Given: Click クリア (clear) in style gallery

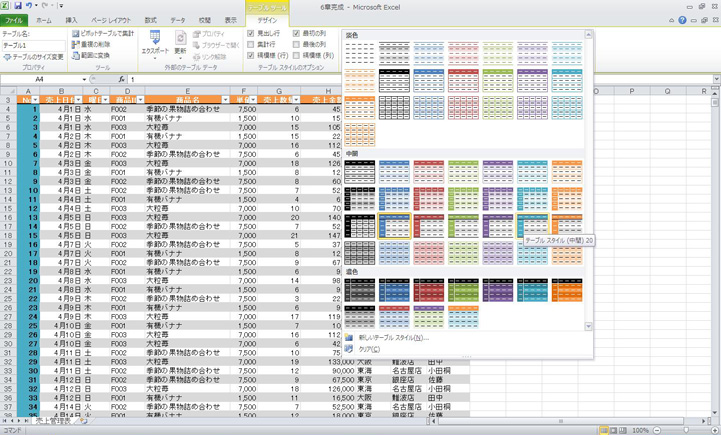Looking at the screenshot, I should (370, 350).
